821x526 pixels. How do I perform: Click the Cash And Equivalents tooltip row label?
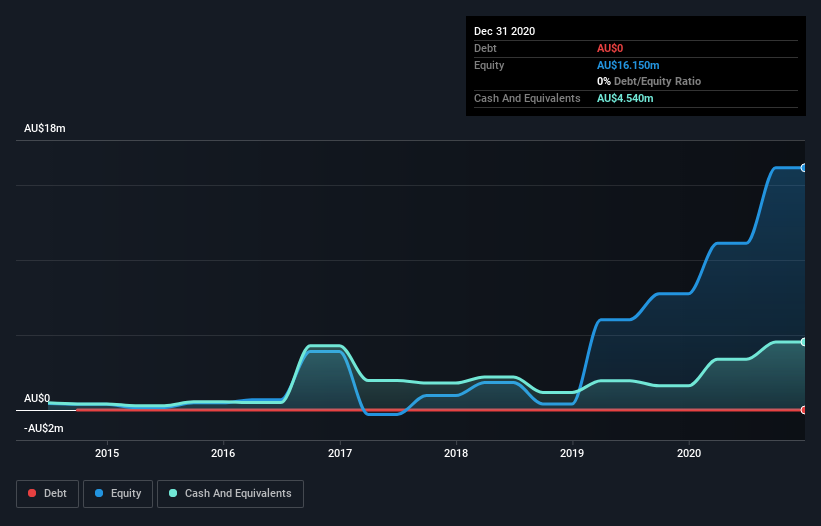(527, 98)
